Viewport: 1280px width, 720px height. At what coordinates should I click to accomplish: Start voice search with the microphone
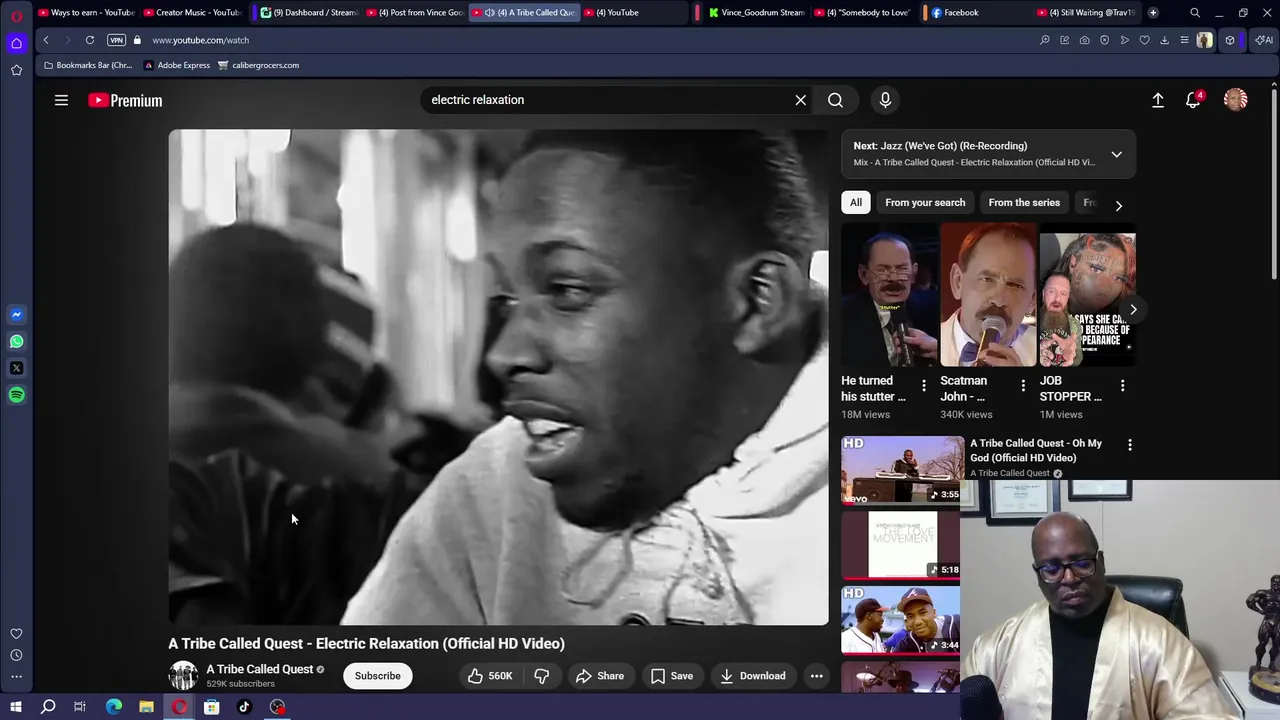[885, 100]
